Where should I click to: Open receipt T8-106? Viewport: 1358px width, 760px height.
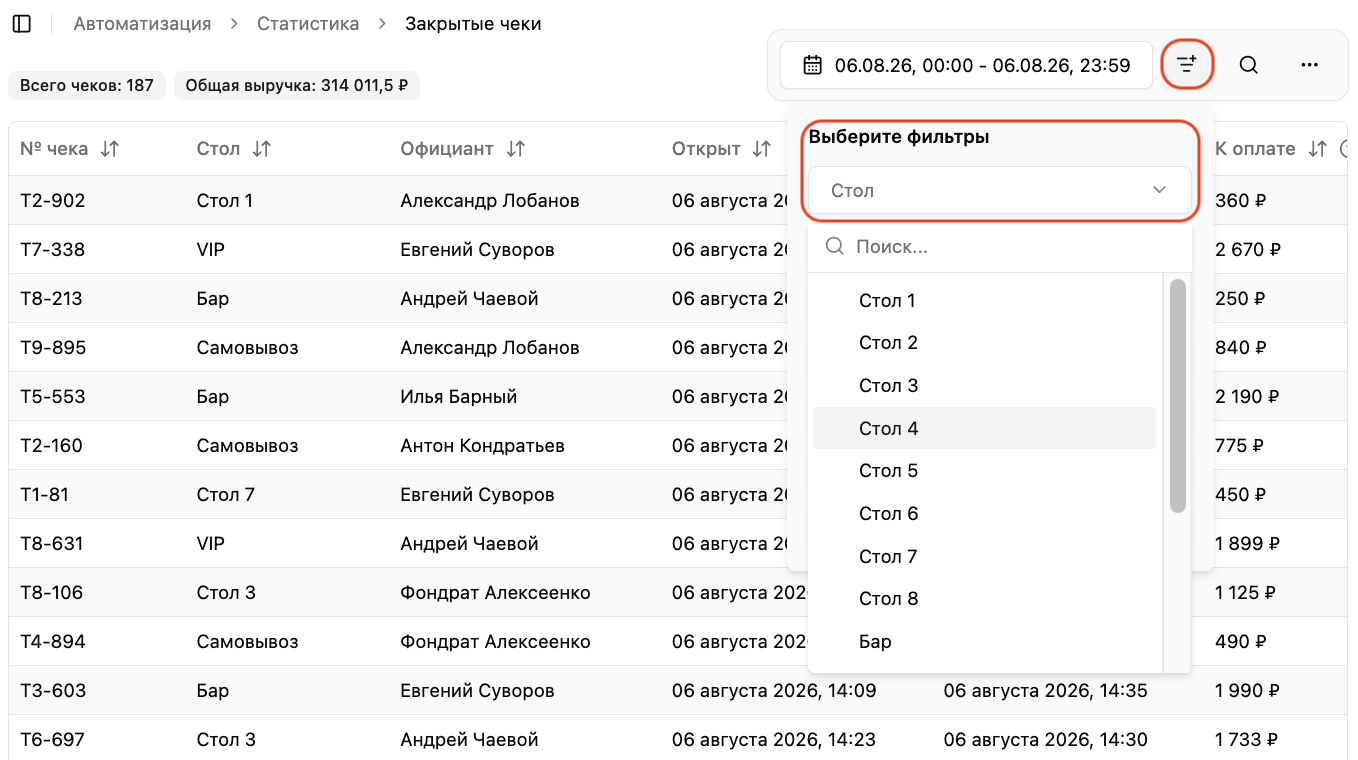[53, 593]
